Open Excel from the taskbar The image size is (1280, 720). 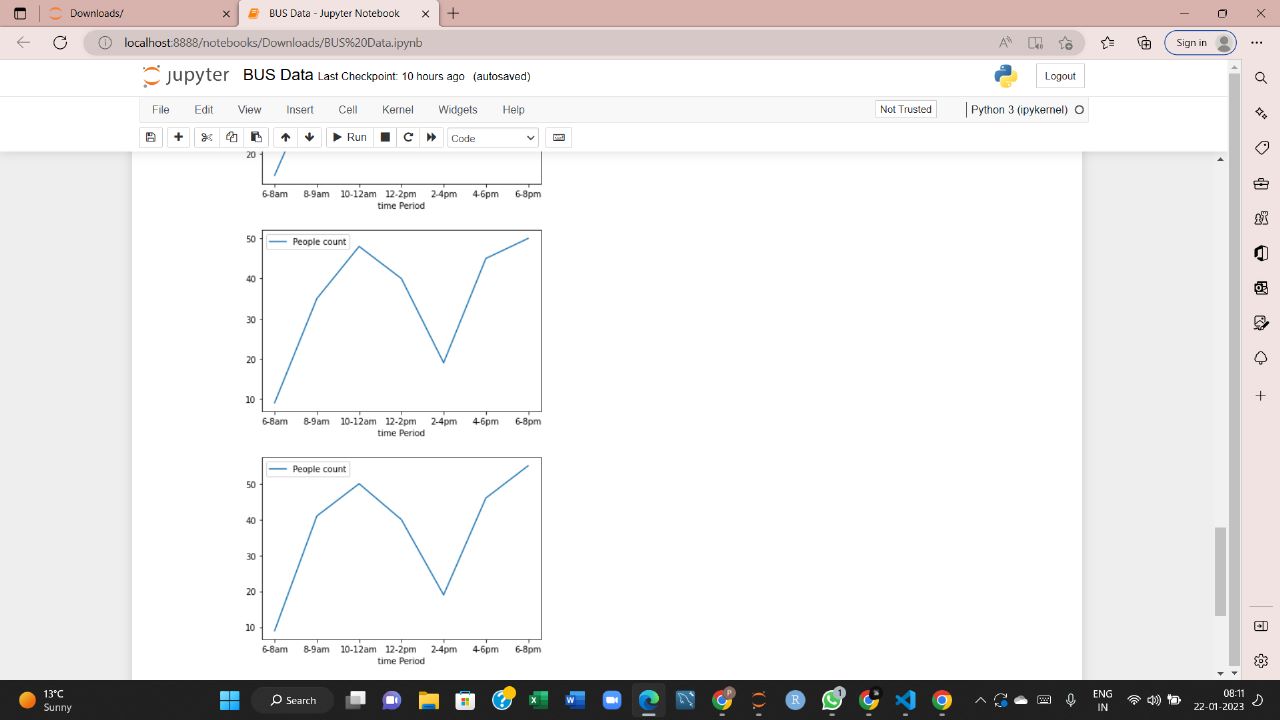(x=539, y=700)
